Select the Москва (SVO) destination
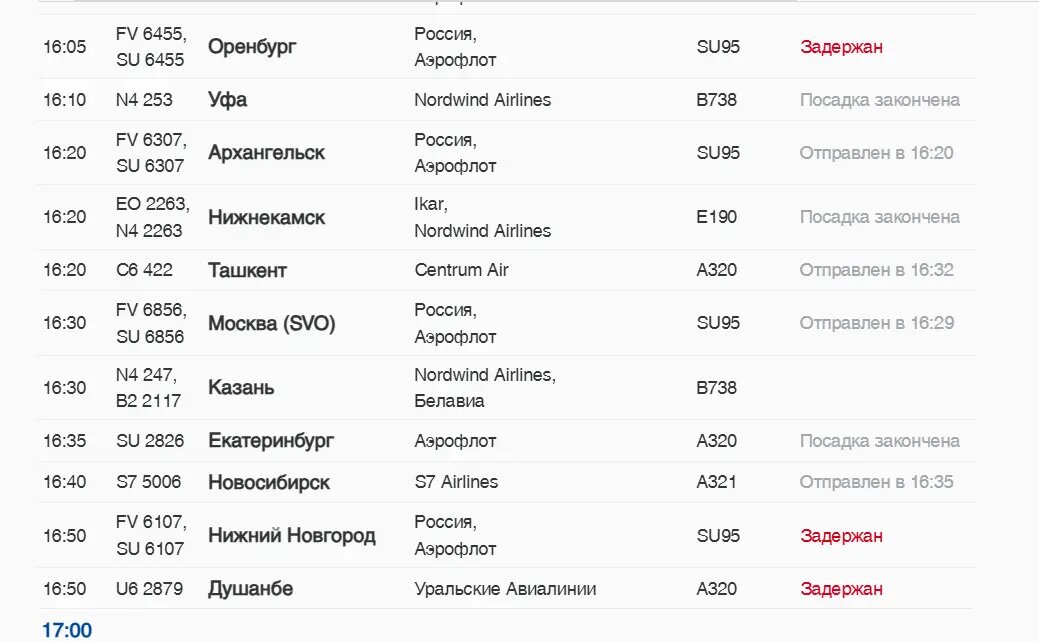Image resolution: width=1039 pixels, height=641 pixels. [x=271, y=323]
